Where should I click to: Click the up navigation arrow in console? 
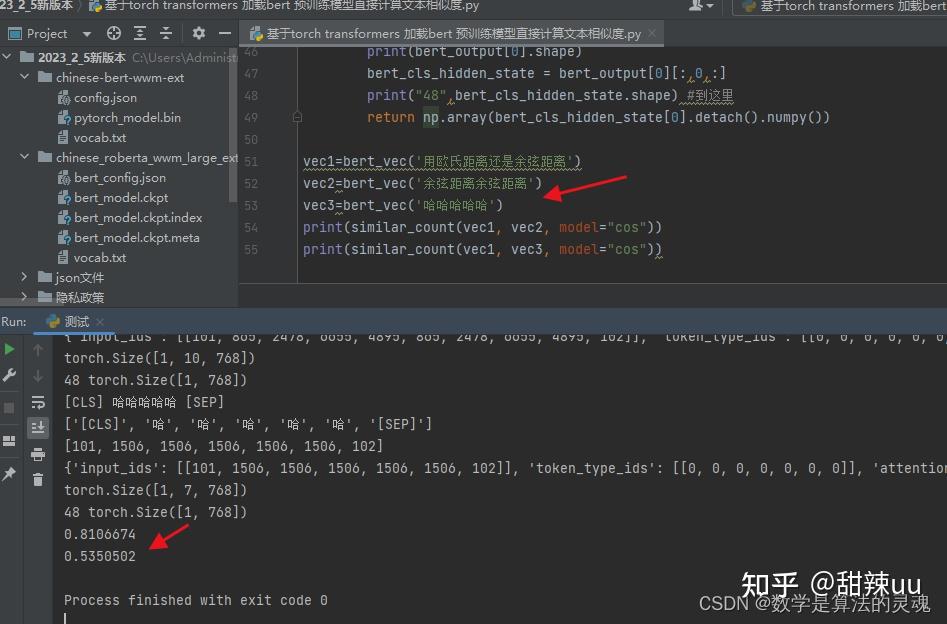click(37, 350)
